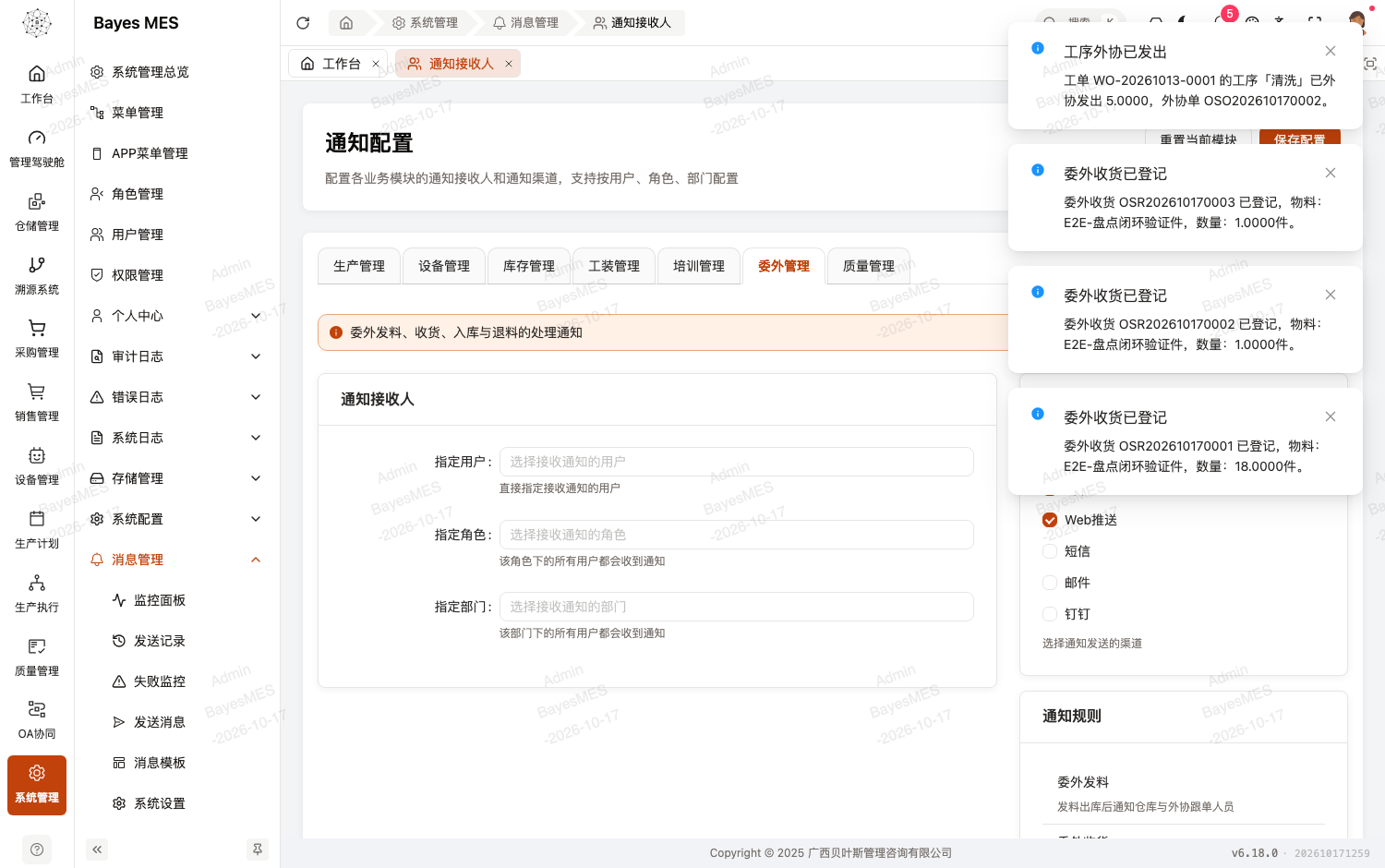This screenshot has width=1385, height=868.
Task: Enable the 邮件 channel checkbox
Action: (x=1050, y=583)
